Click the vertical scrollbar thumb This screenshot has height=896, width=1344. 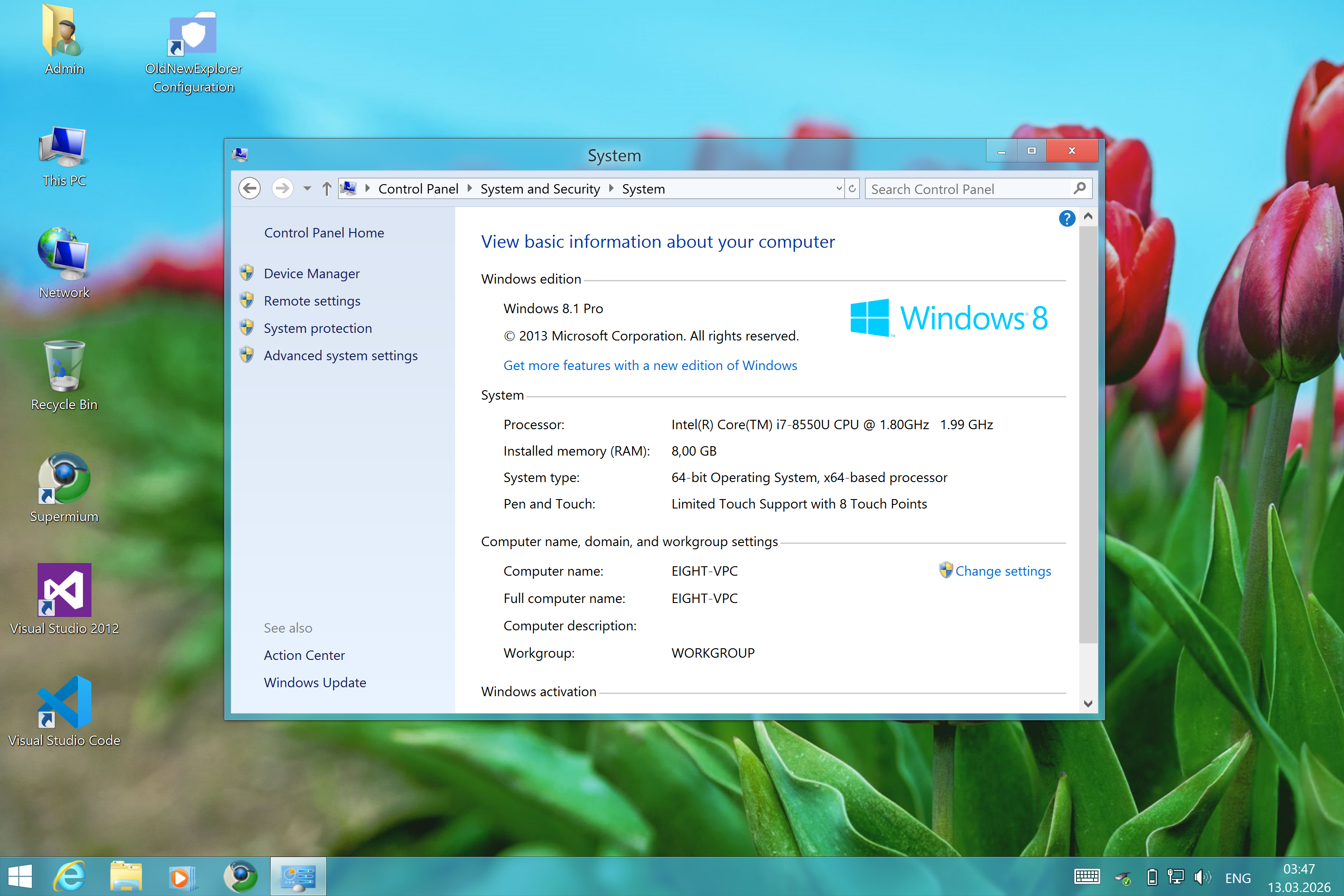[1088, 434]
